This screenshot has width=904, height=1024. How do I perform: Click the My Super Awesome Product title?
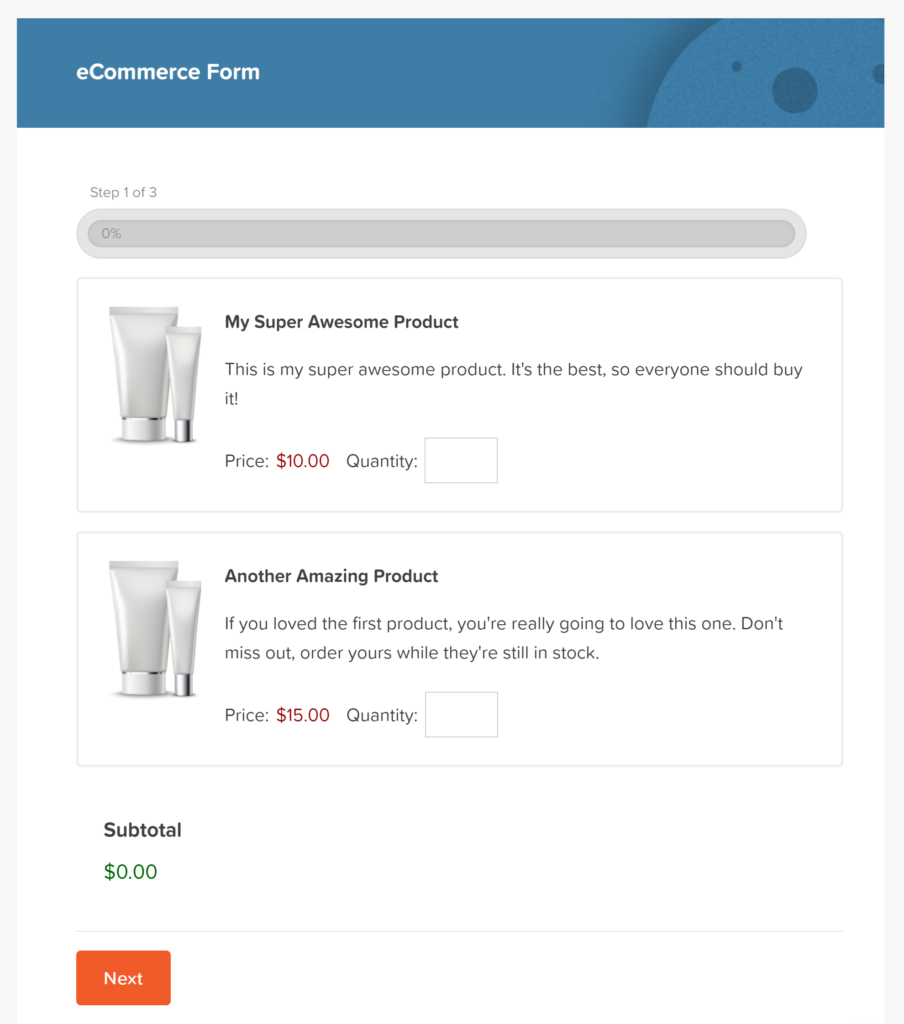click(x=341, y=322)
